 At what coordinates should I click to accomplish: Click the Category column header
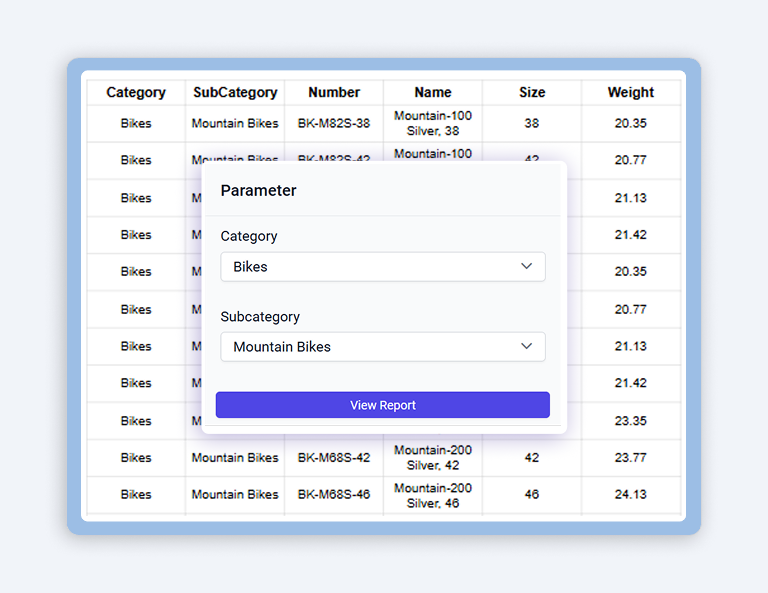coord(136,92)
